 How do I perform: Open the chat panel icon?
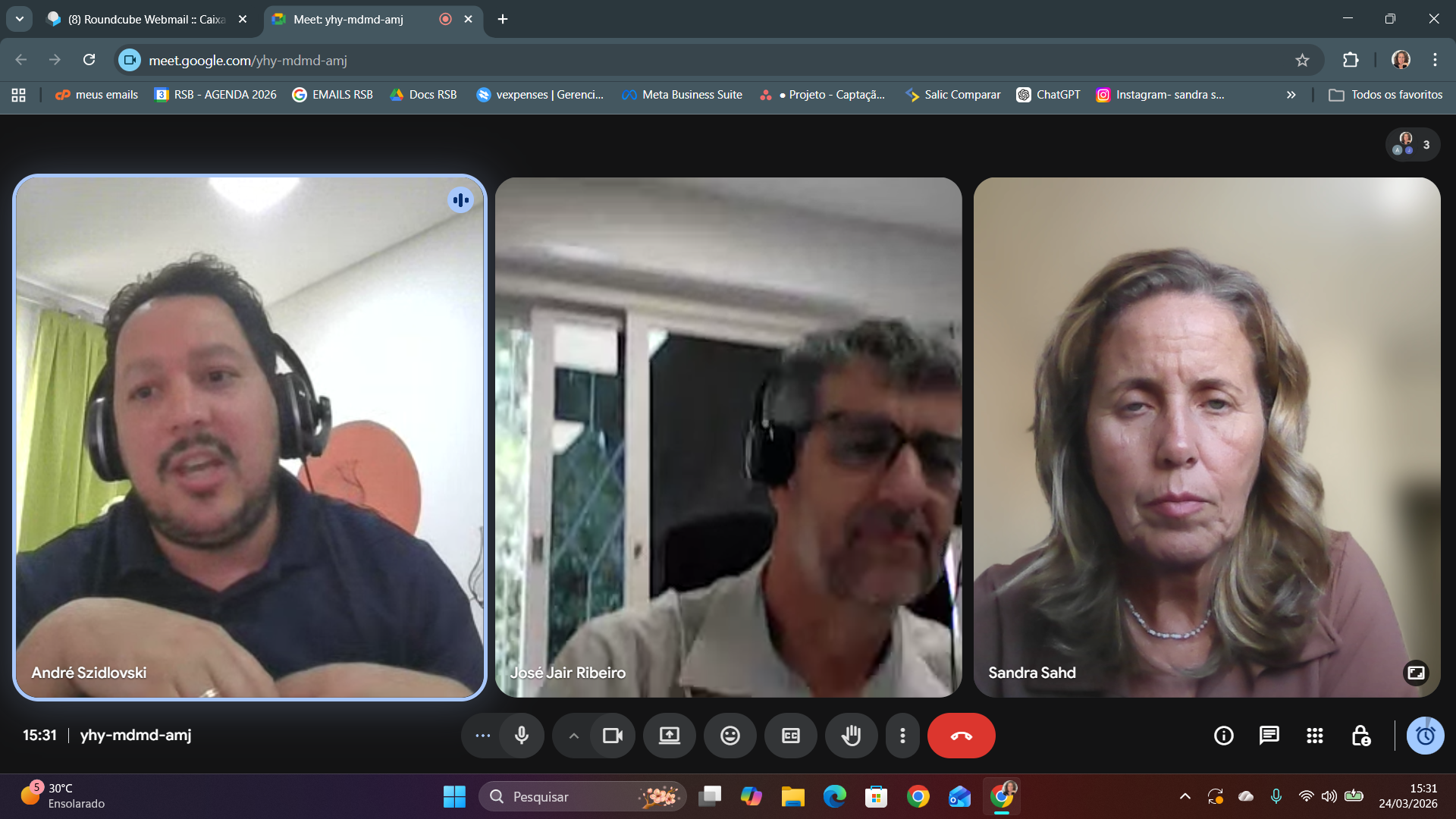(x=1269, y=736)
